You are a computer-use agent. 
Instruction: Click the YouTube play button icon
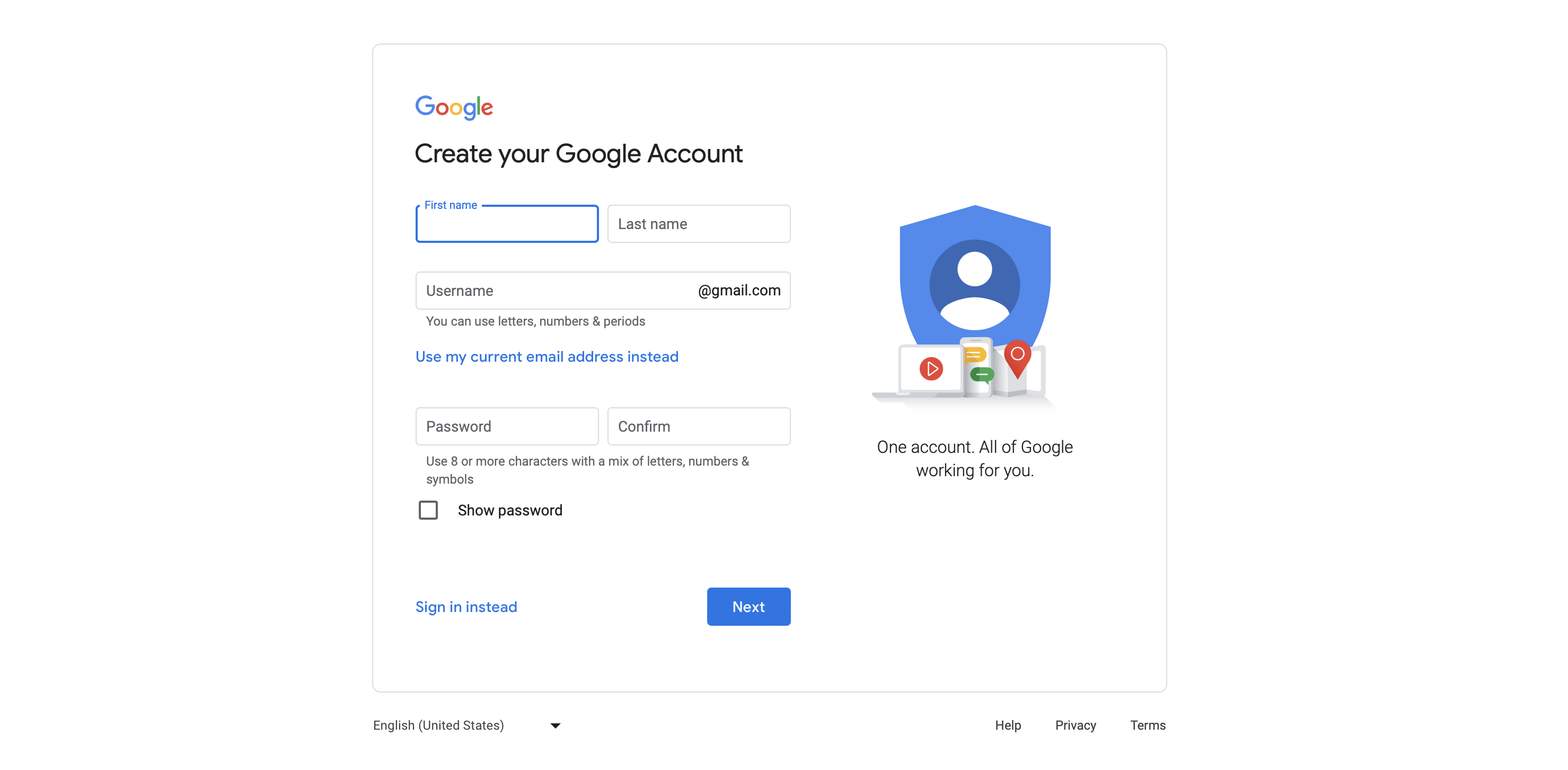[930, 367]
